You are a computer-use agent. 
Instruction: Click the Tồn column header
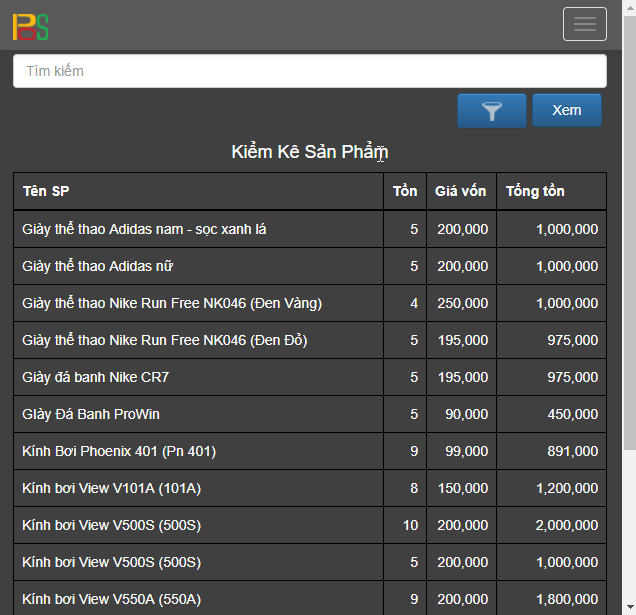coord(405,191)
